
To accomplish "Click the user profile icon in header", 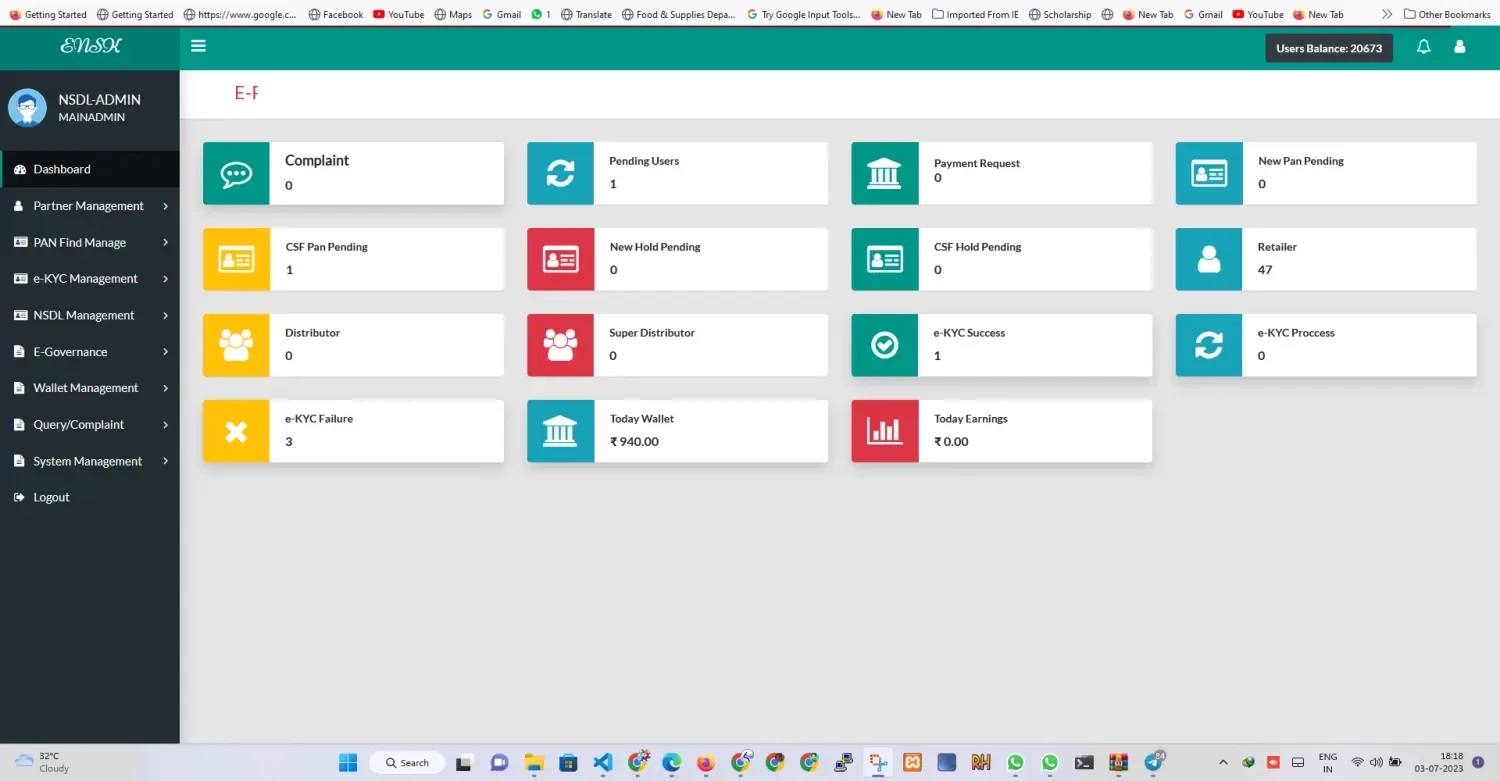I will [x=1459, y=47].
